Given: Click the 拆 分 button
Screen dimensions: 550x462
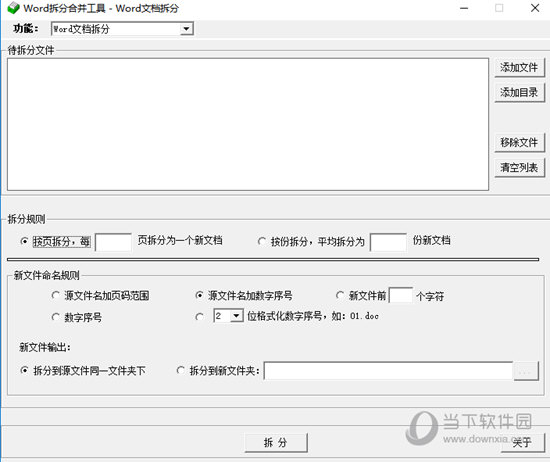Looking at the screenshot, I should pos(276,443).
